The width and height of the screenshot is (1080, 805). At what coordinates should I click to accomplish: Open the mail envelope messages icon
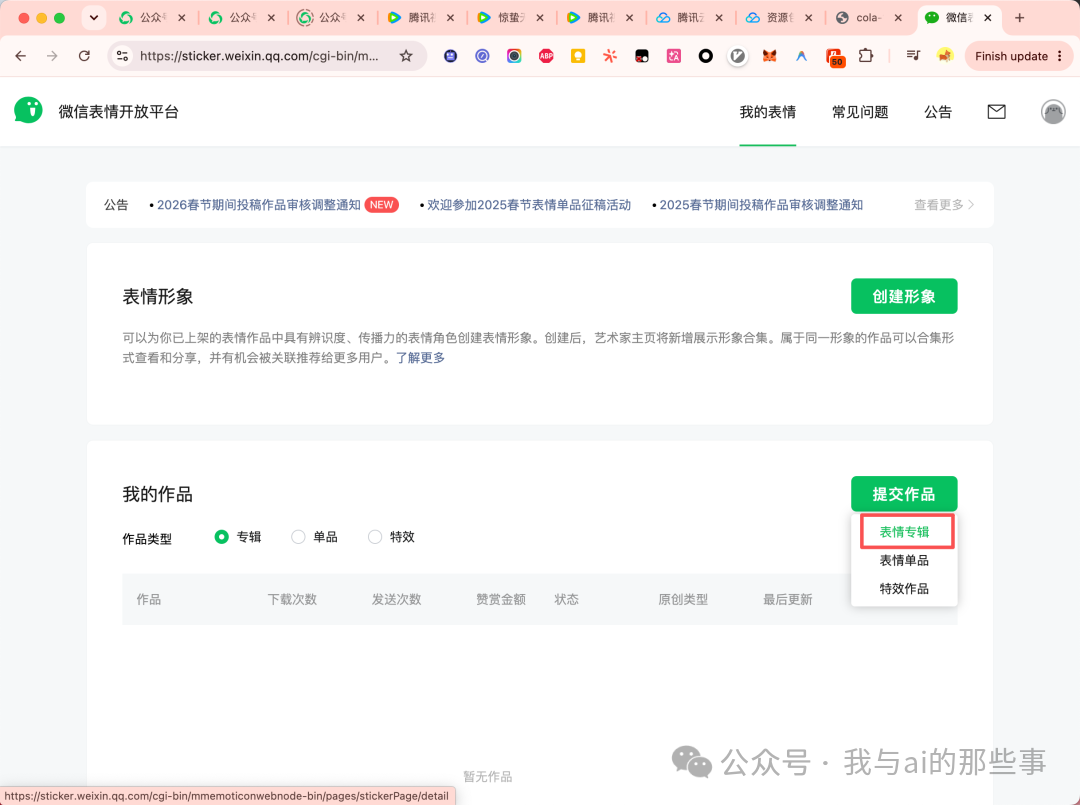pos(996,112)
